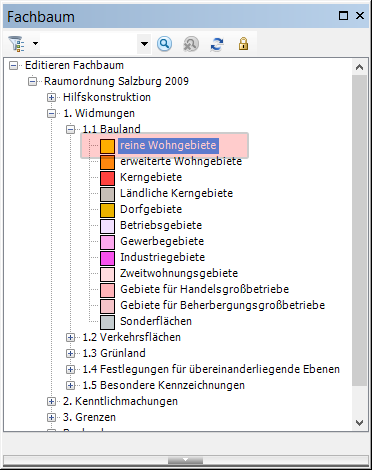The image size is (372, 470).
Task: Click the bottom panel collapse arrow handle
Action: [x=186, y=460]
